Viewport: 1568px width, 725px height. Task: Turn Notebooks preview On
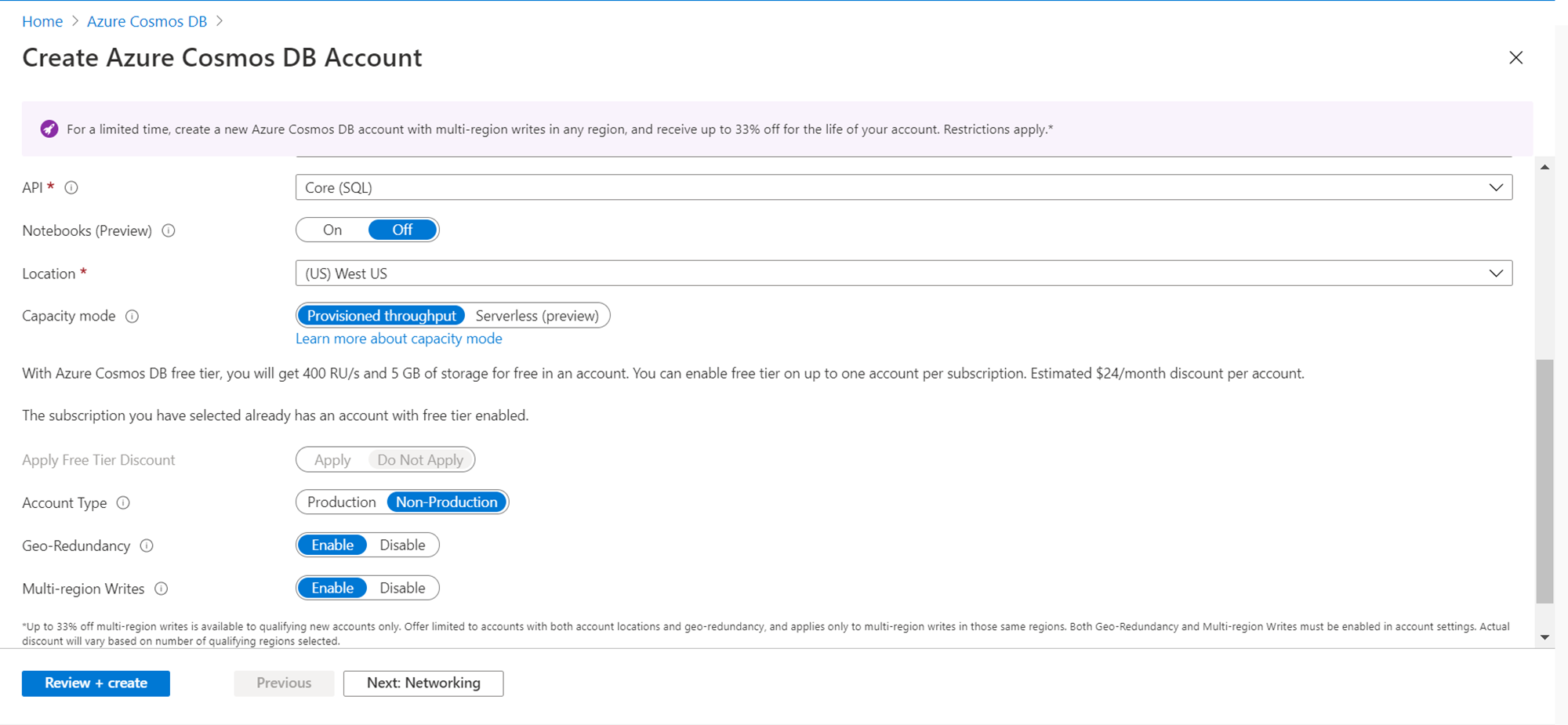332,230
